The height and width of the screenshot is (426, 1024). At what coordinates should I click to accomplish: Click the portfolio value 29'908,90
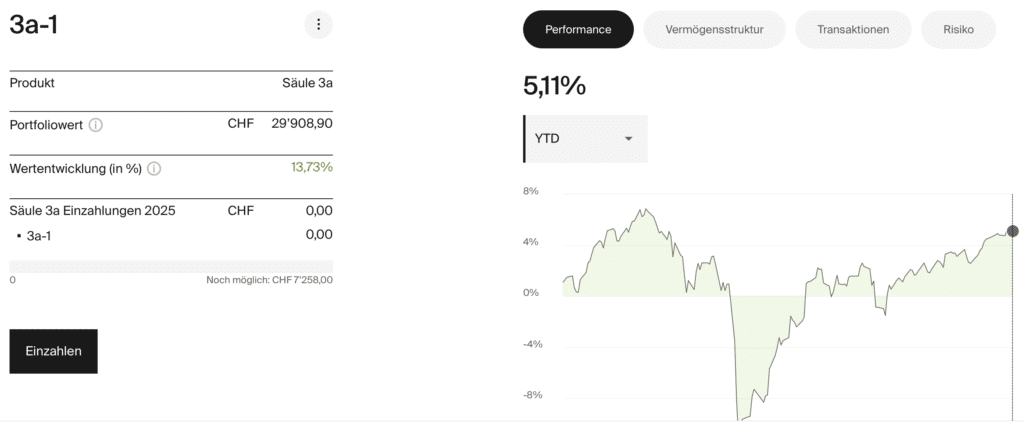302,124
